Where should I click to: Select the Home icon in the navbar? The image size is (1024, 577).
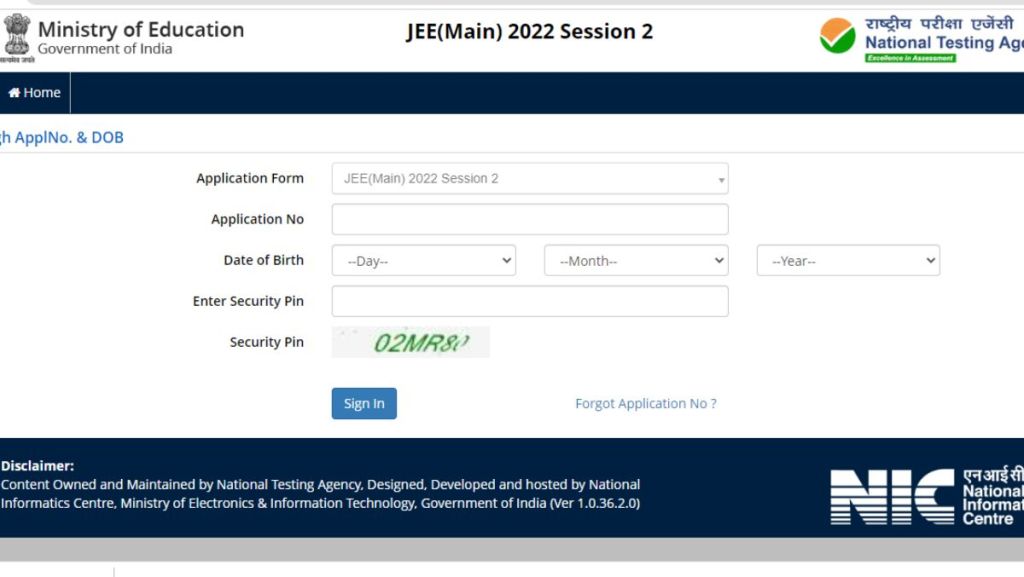[x=13, y=92]
